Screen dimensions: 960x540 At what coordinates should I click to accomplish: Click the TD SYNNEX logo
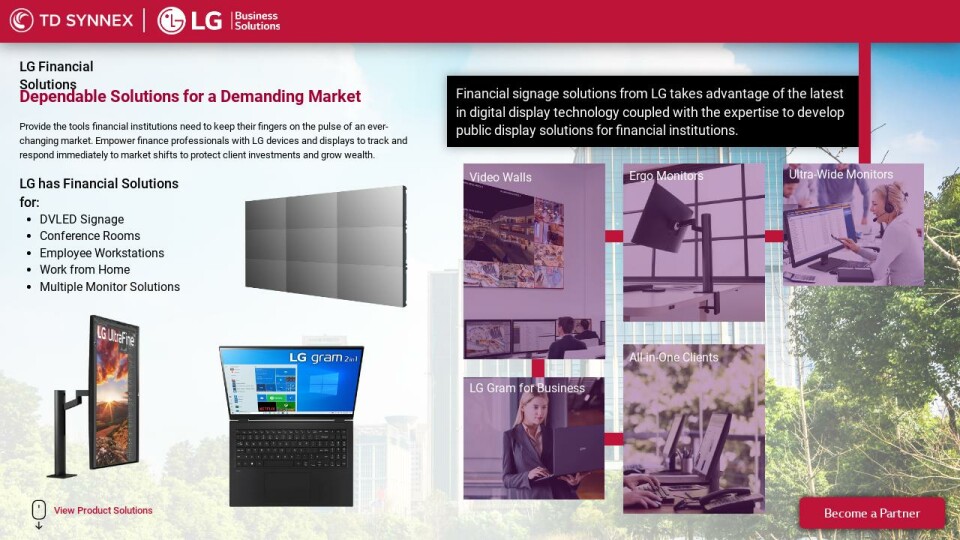pyautogui.click(x=71, y=20)
